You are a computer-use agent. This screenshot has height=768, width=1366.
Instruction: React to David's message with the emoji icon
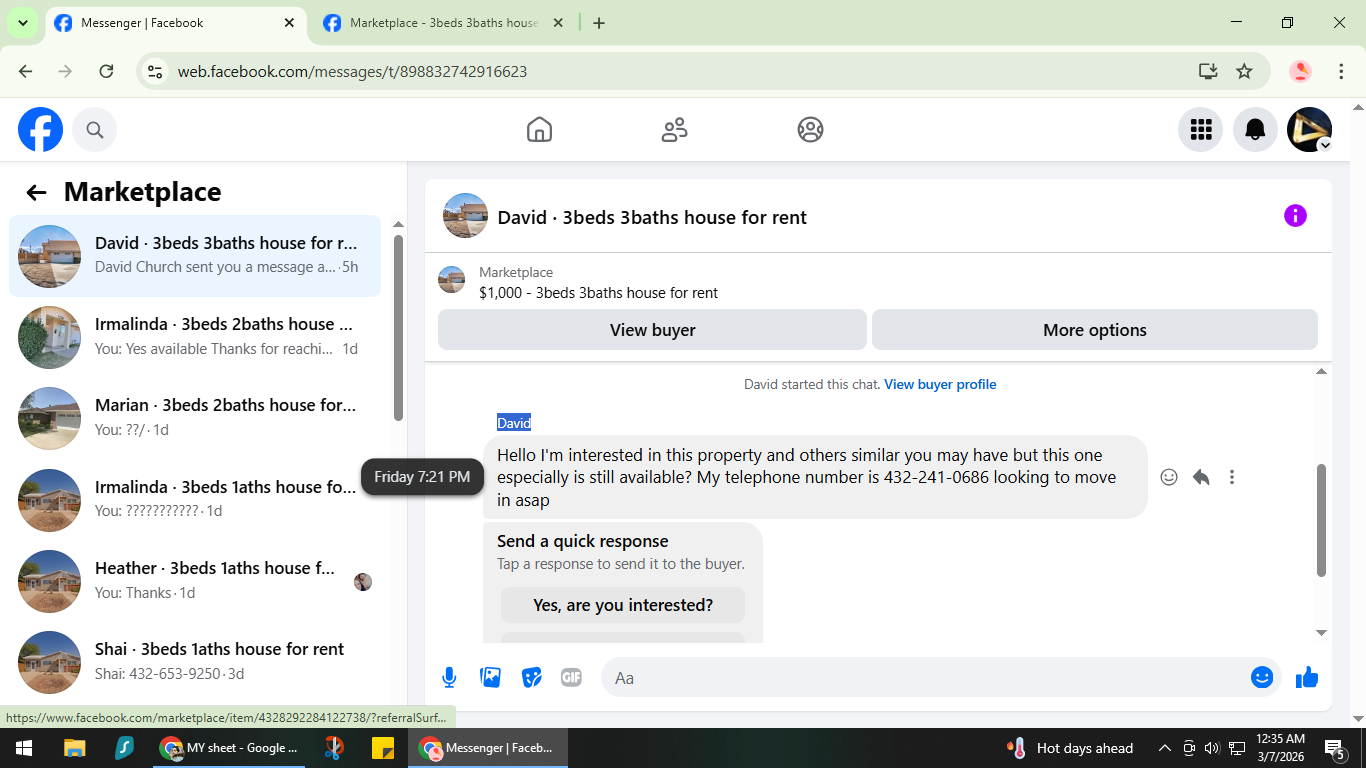[x=1169, y=477]
